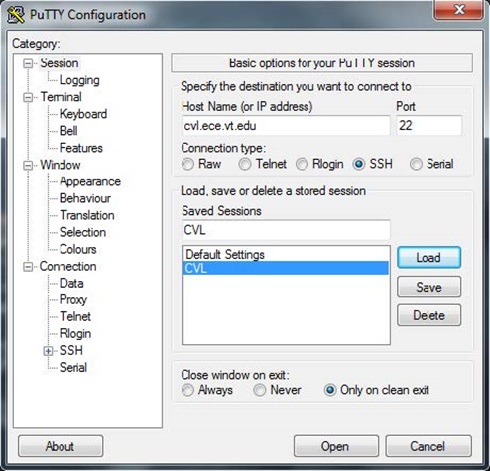
Task: Collapse the Window tree node
Action: click(28, 165)
